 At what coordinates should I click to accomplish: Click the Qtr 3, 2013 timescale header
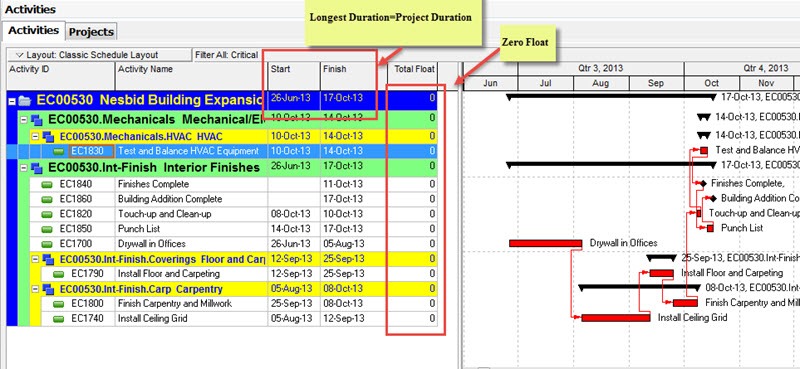click(601, 68)
